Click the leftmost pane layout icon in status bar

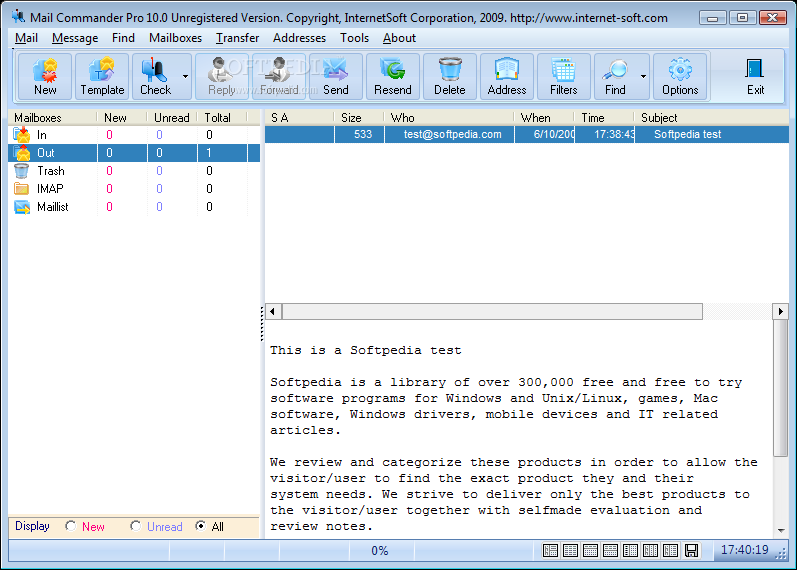tap(550, 550)
